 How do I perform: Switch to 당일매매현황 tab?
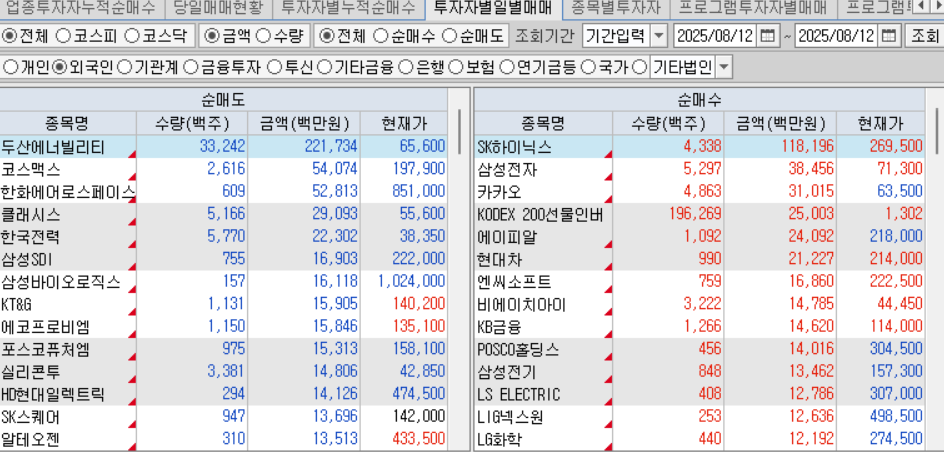(217, 8)
